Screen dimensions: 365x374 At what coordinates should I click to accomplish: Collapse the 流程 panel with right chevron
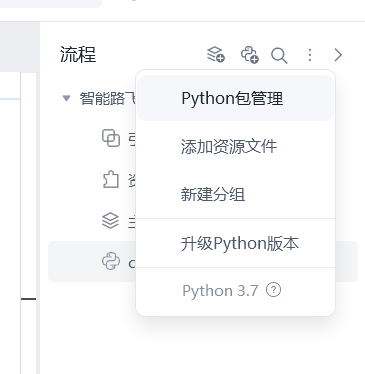[x=338, y=55]
